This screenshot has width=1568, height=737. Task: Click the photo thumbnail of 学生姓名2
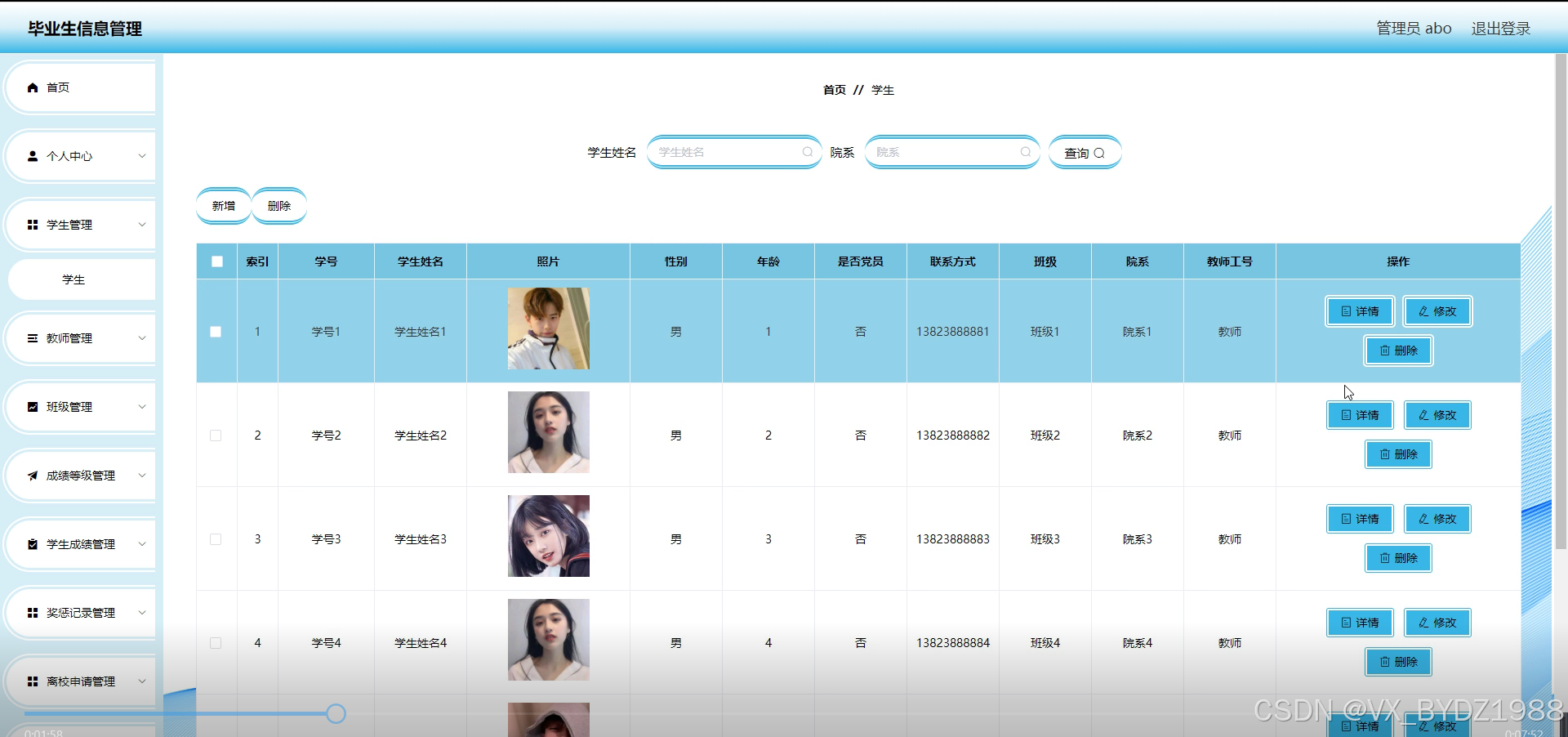pyautogui.click(x=549, y=432)
